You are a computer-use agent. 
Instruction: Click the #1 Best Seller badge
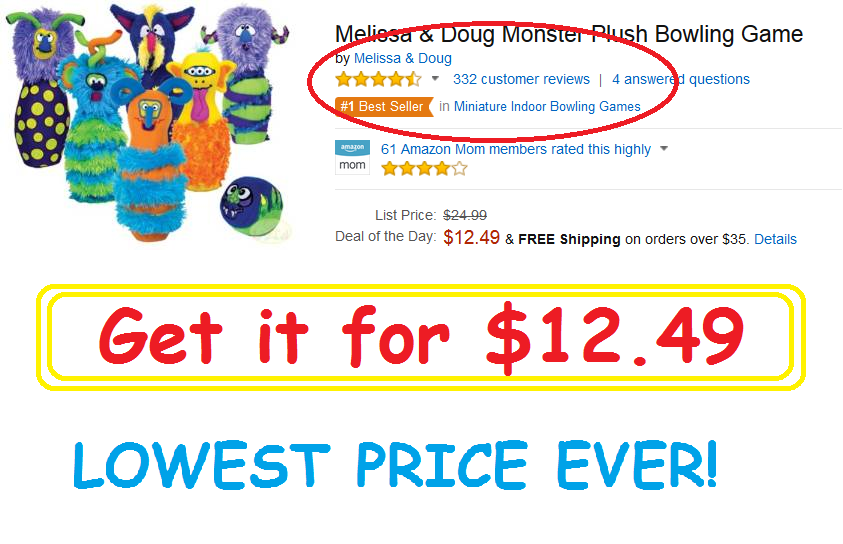pyautogui.click(x=384, y=106)
